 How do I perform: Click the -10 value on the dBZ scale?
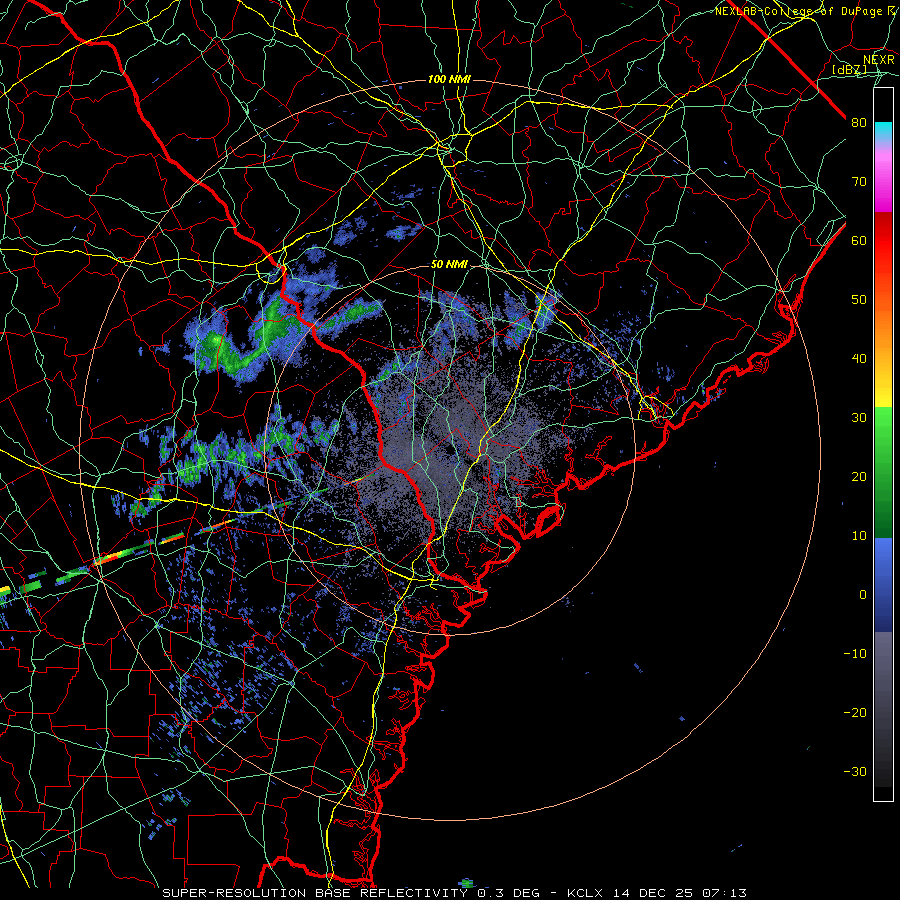[855, 654]
